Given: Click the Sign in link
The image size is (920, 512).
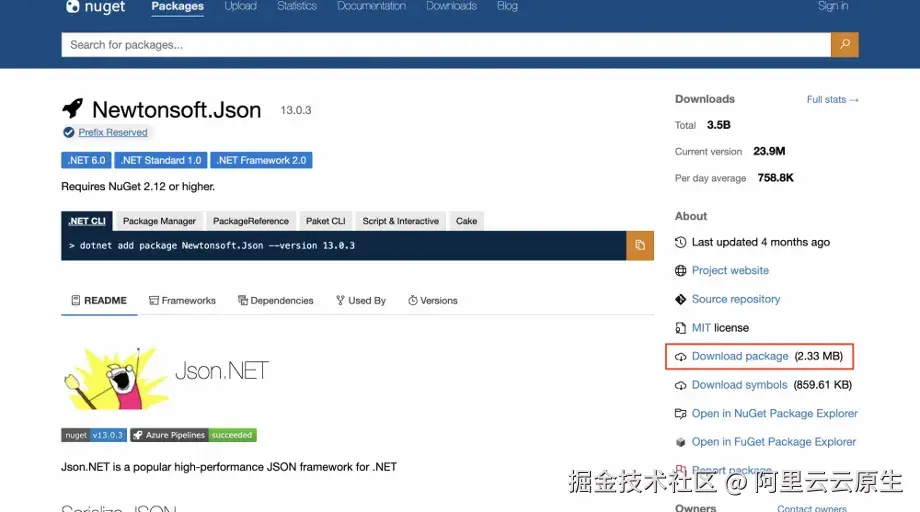Looking at the screenshot, I should click(x=833, y=6).
